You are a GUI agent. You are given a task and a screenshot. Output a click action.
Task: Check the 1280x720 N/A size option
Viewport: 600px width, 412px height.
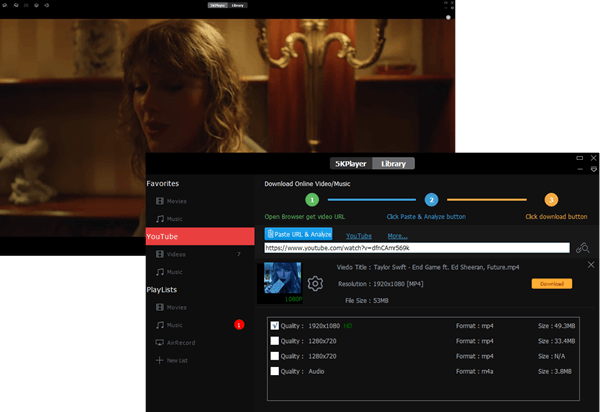275,356
